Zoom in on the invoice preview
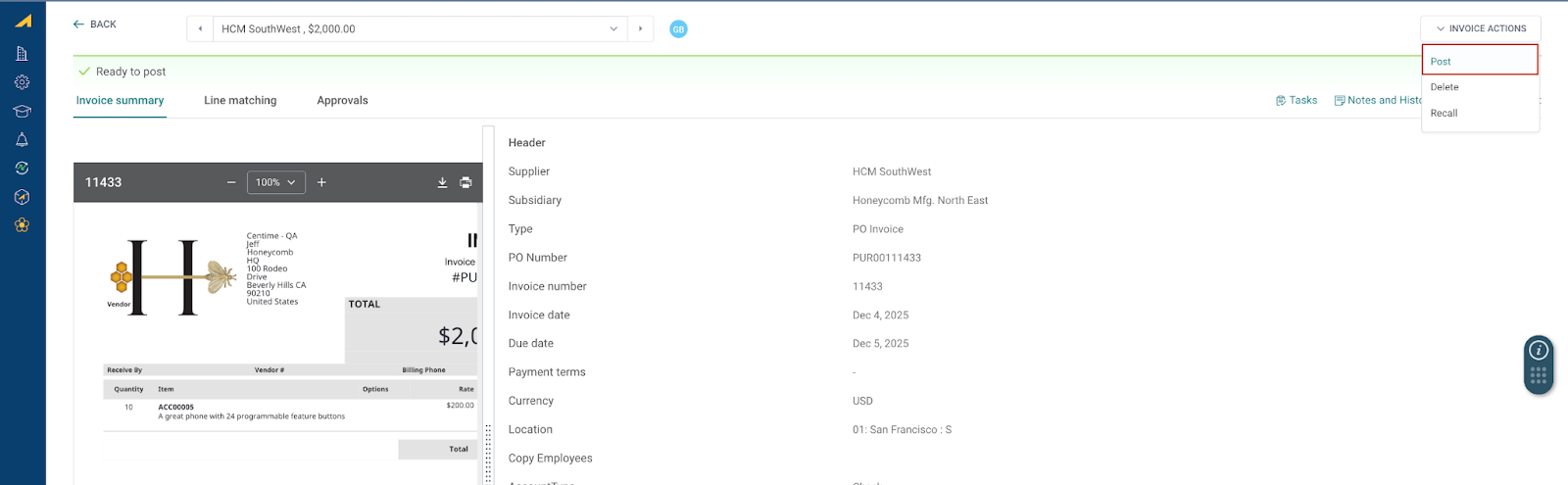Viewport: 1568px width, 485px height. (x=321, y=182)
